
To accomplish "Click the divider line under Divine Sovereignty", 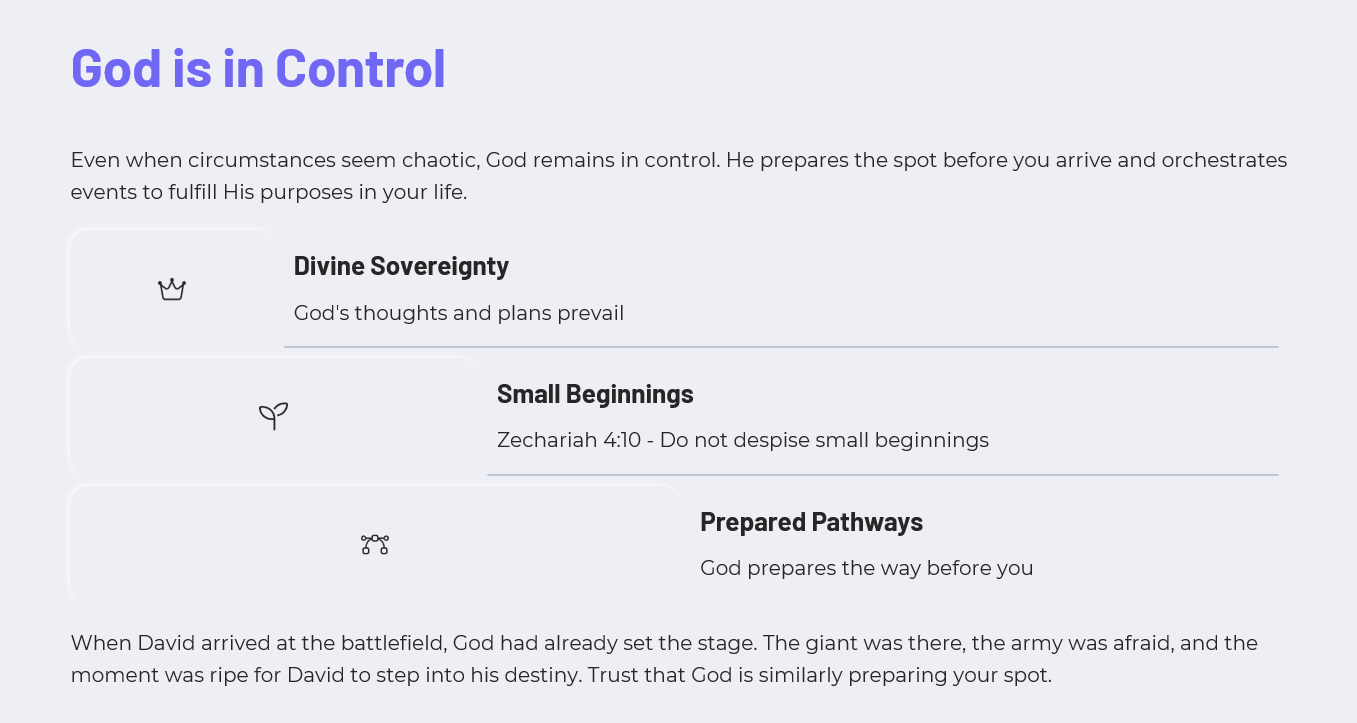I will (781, 347).
